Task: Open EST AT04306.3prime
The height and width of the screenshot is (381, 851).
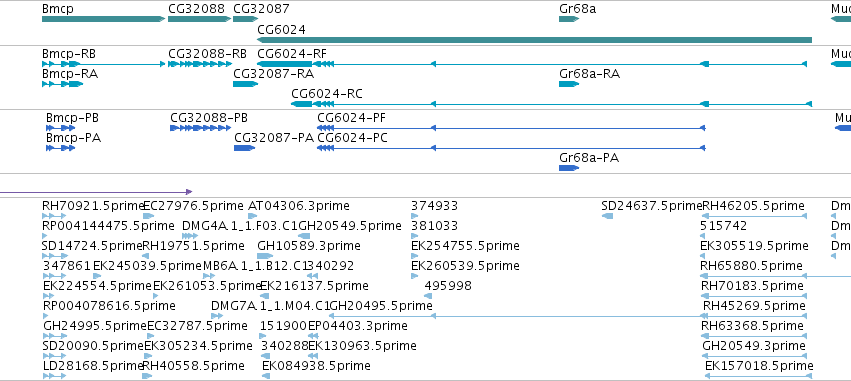Action: [299, 206]
